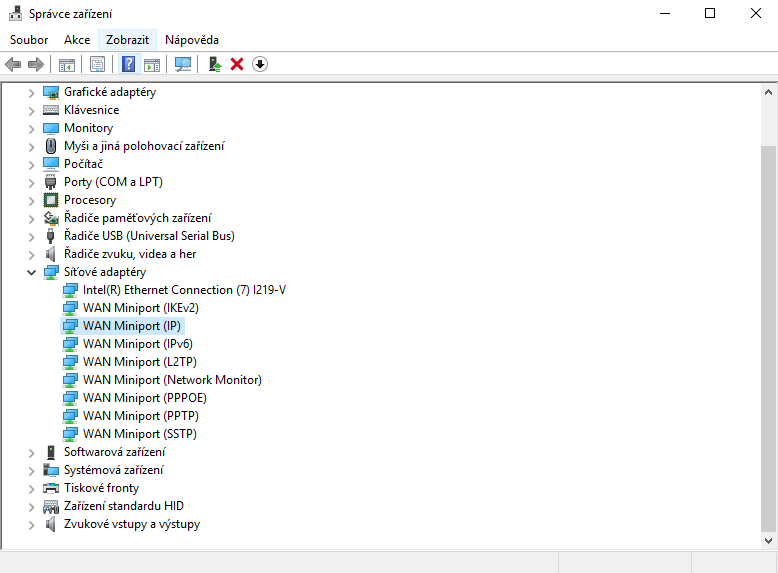778x573 pixels.
Task: Click the vertical scrollbar down arrow
Action: pos(768,540)
